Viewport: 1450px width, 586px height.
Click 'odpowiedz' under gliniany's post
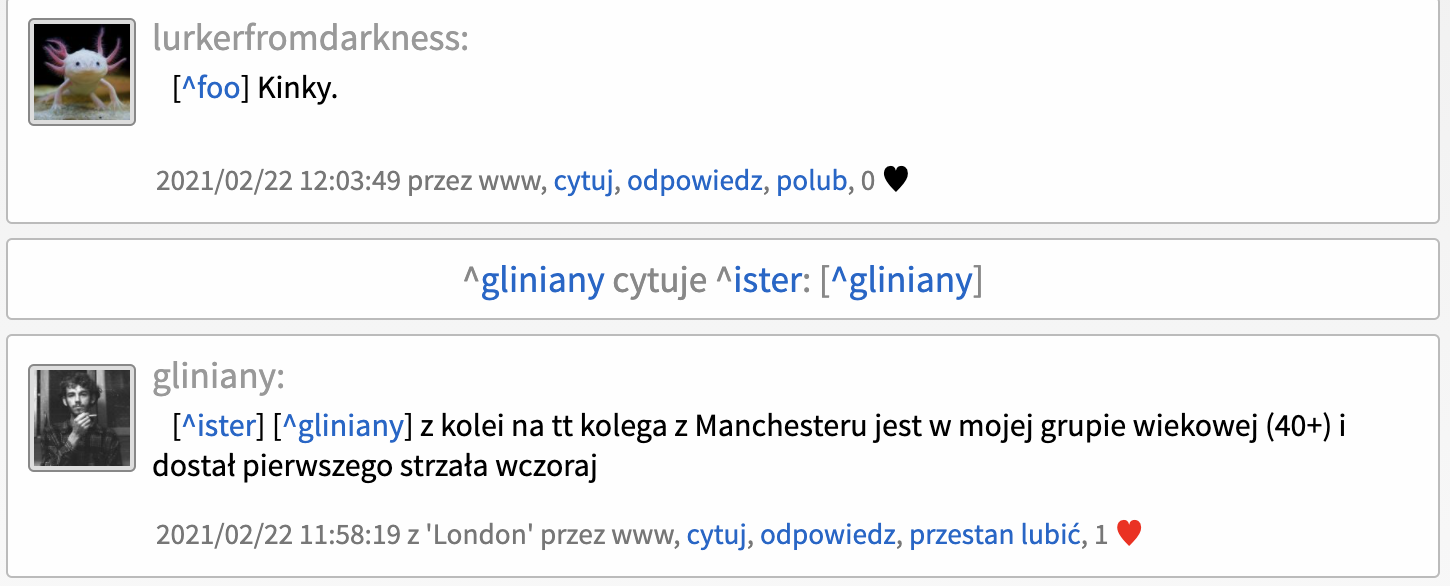pos(827,535)
